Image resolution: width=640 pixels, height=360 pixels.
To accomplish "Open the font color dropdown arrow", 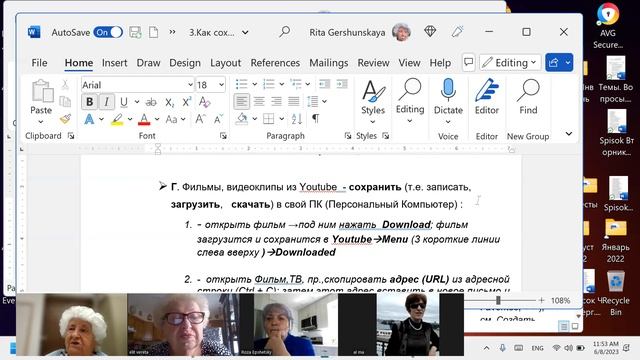I will [x=157, y=119].
